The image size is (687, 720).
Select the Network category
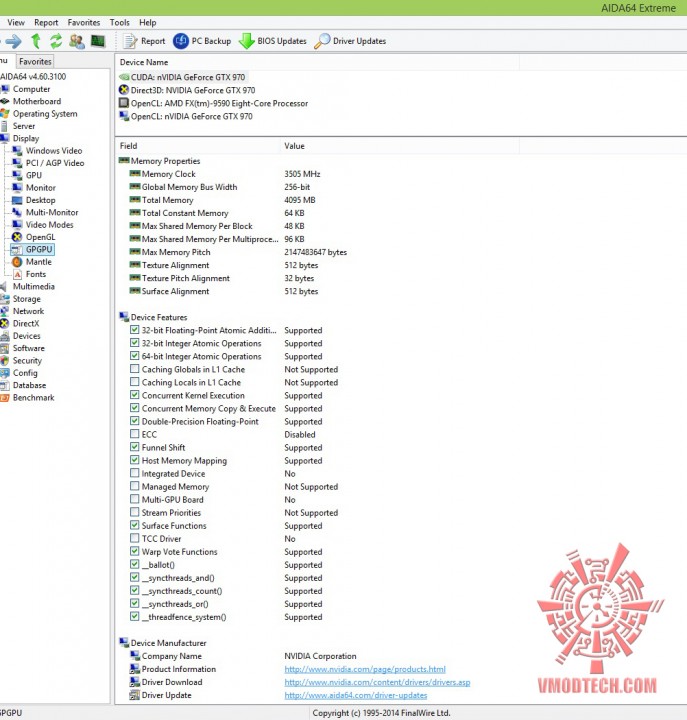tap(28, 311)
